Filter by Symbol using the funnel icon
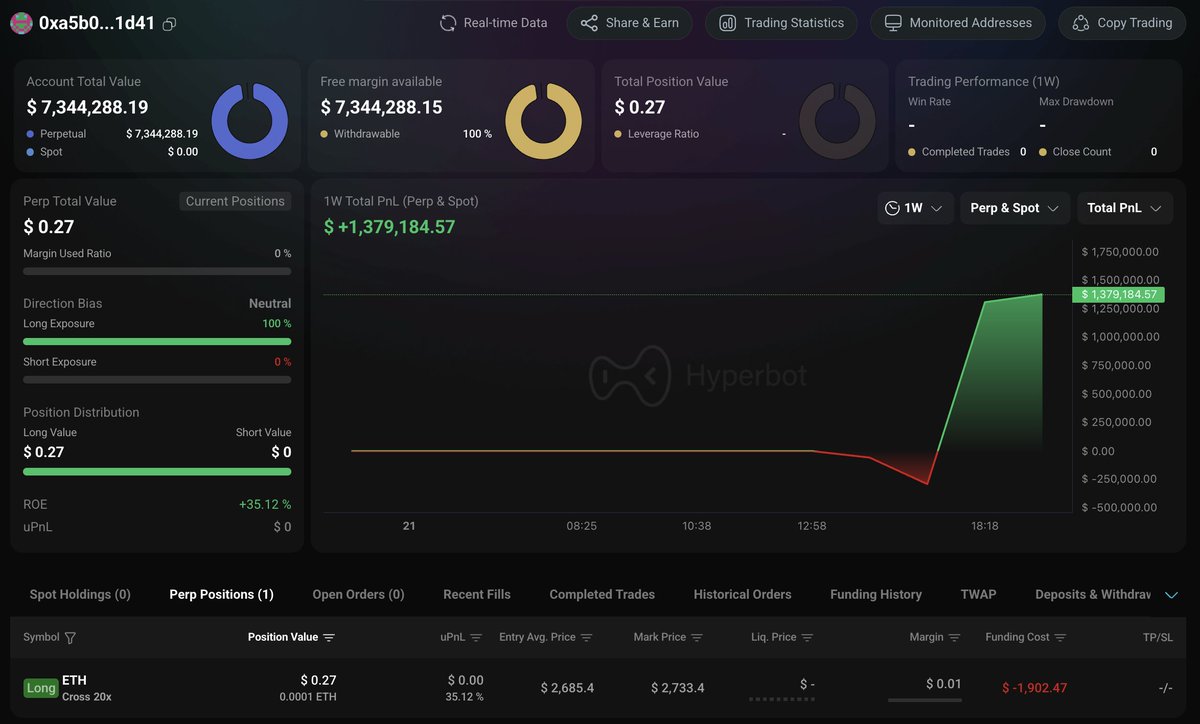This screenshot has height=724, width=1200. click(x=70, y=638)
